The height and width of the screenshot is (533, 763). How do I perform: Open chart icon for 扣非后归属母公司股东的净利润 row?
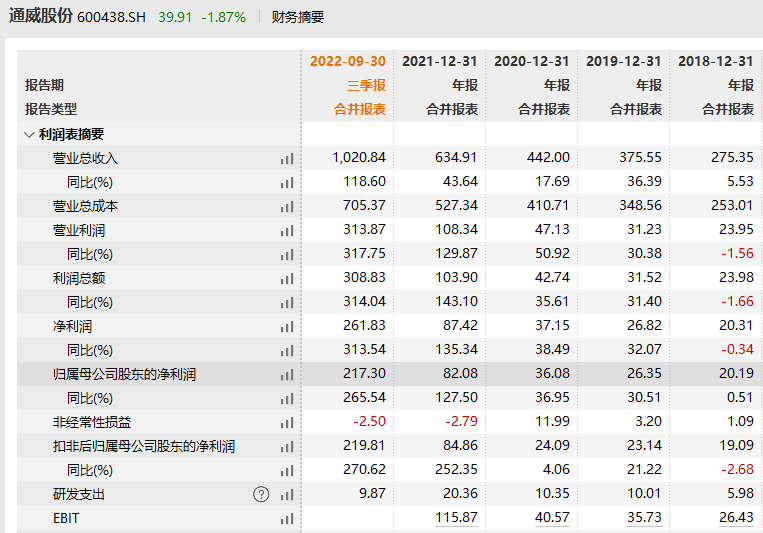click(287, 447)
